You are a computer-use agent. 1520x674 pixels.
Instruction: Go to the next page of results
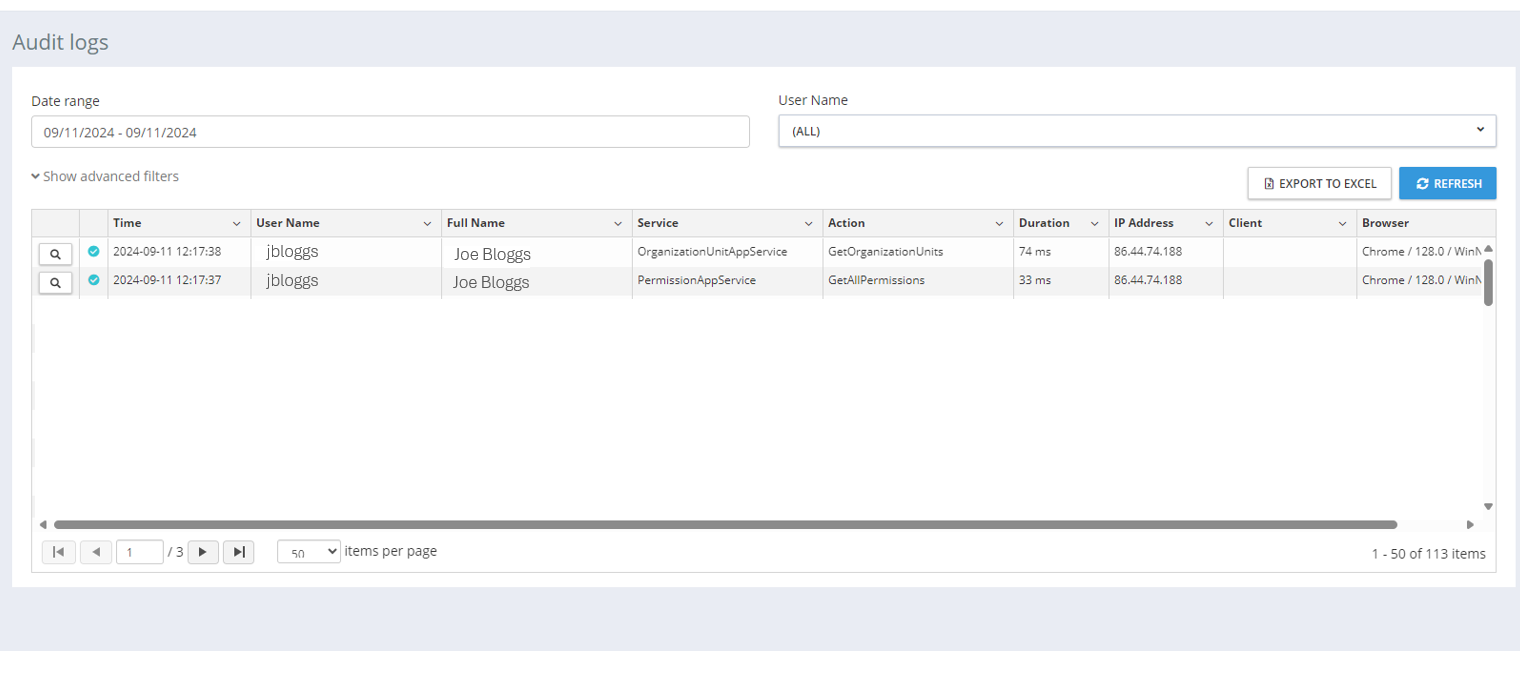coord(203,552)
